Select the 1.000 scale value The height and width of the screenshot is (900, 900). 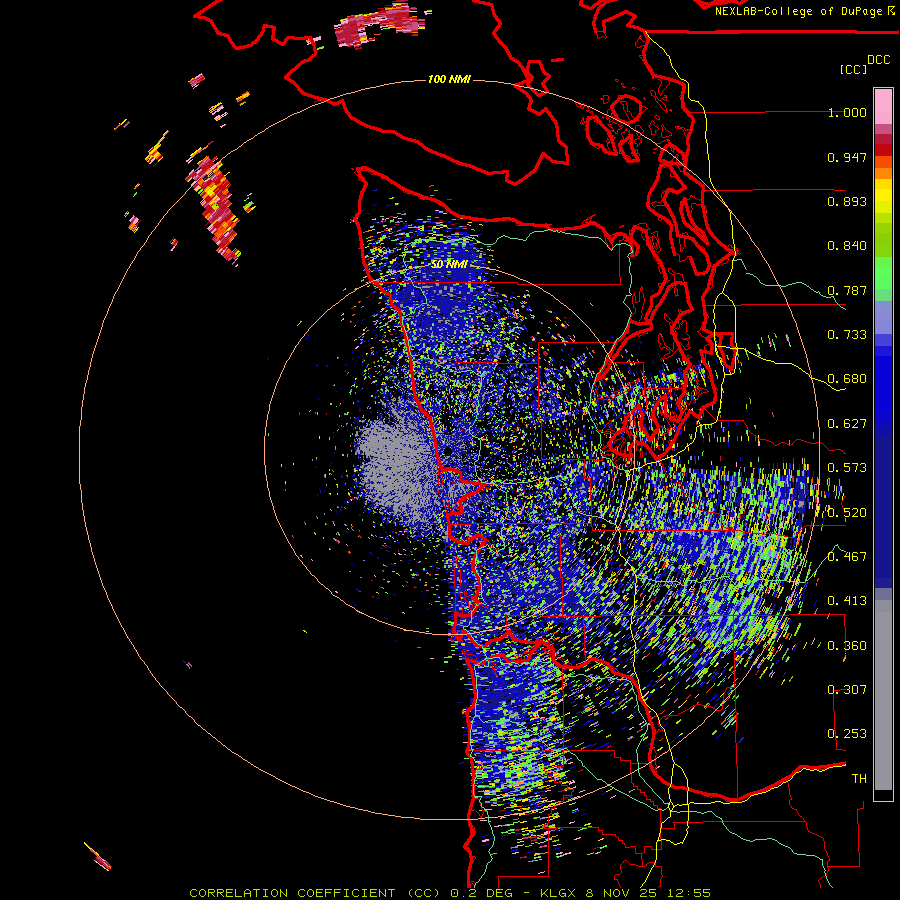click(x=847, y=112)
